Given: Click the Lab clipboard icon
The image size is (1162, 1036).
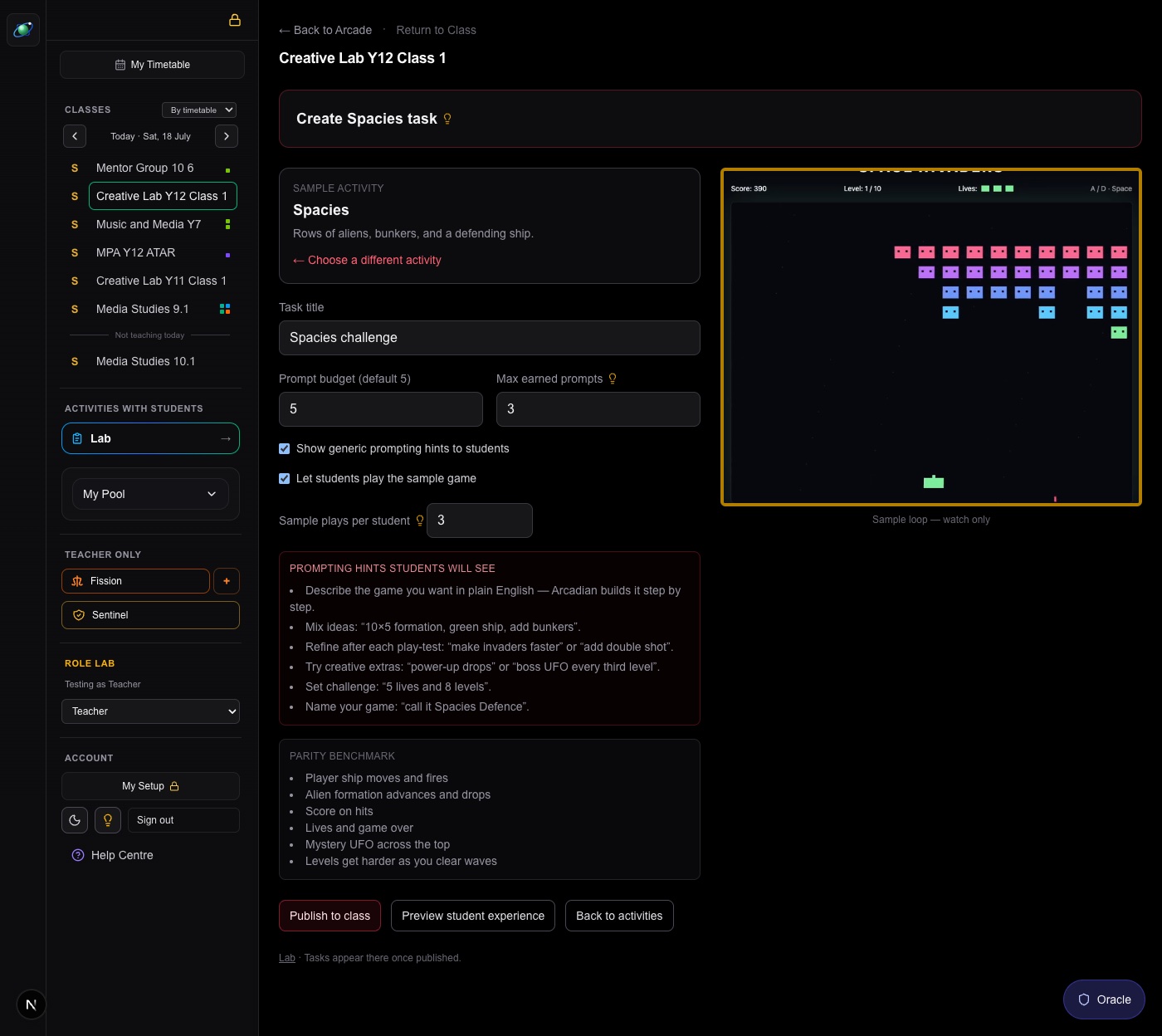Looking at the screenshot, I should (x=77, y=438).
